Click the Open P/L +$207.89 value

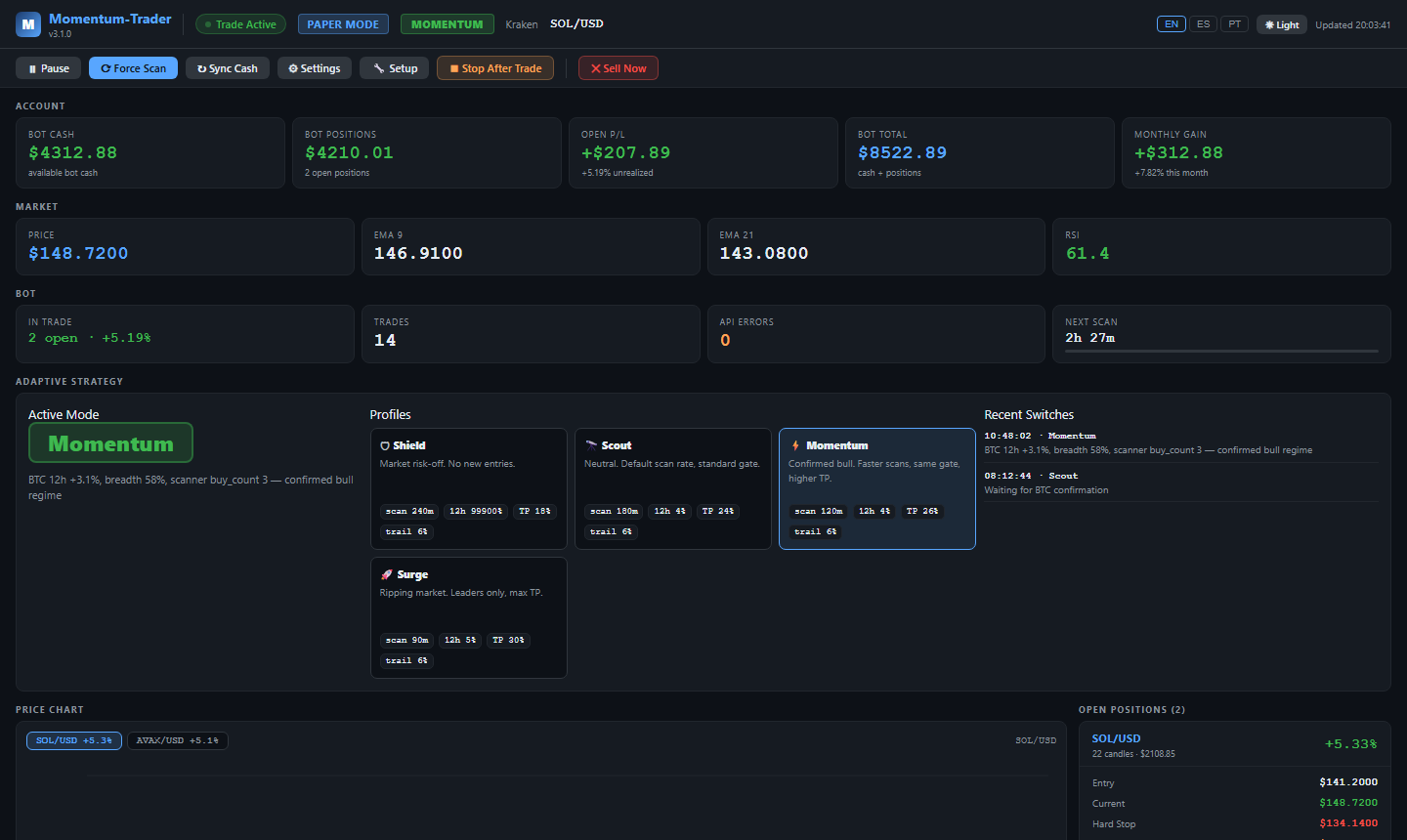point(626,152)
